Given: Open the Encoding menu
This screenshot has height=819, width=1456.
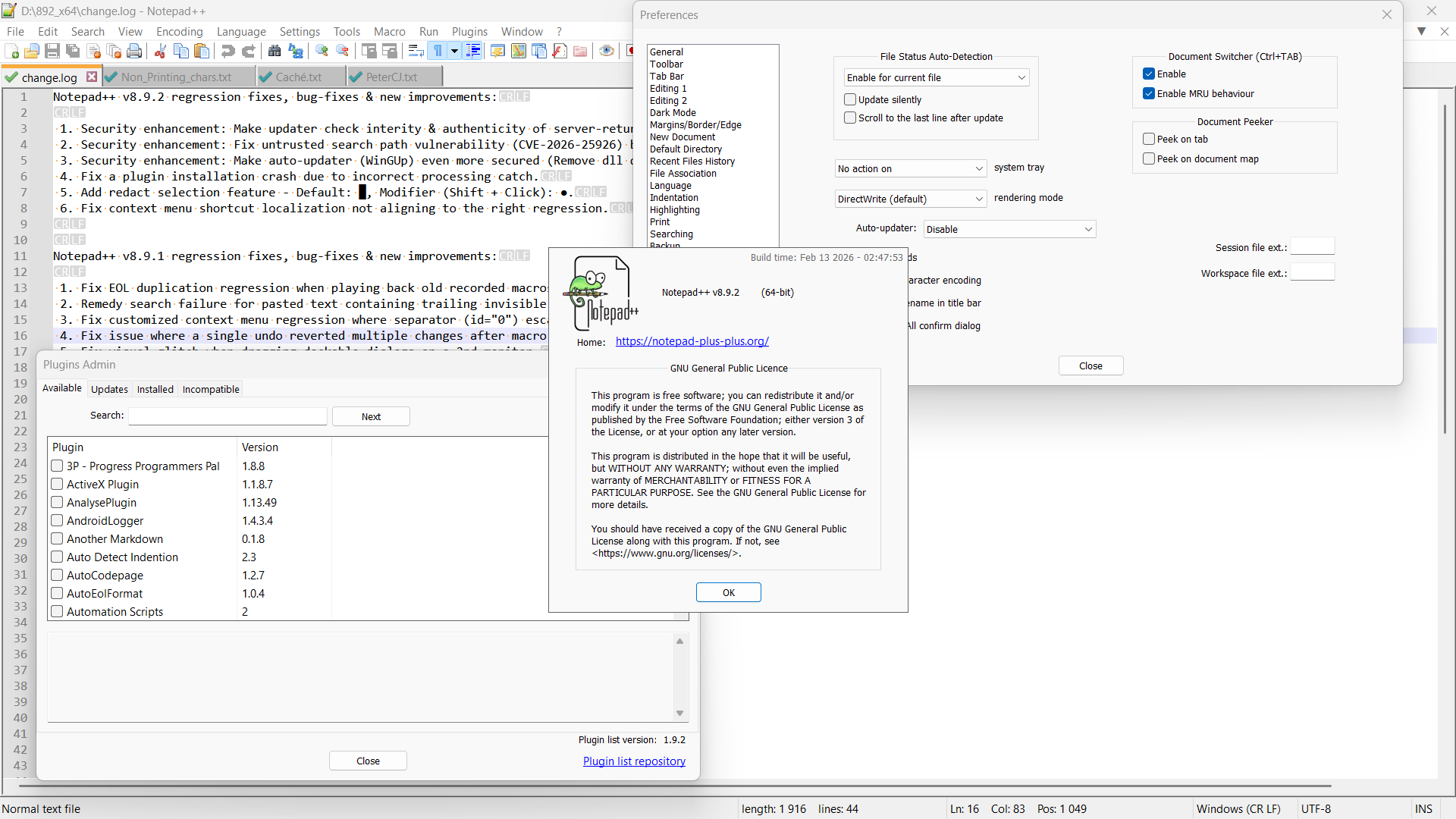Looking at the screenshot, I should (x=179, y=32).
